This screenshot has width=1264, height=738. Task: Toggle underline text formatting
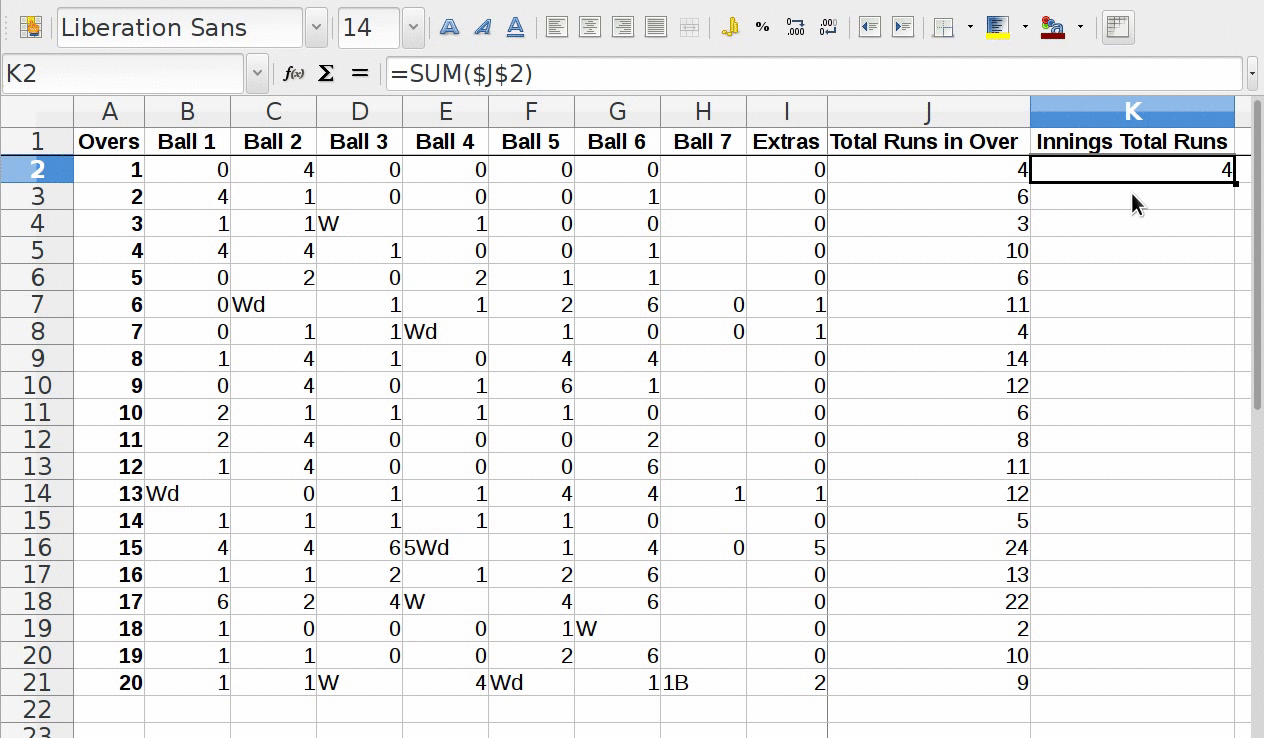[516, 28]
